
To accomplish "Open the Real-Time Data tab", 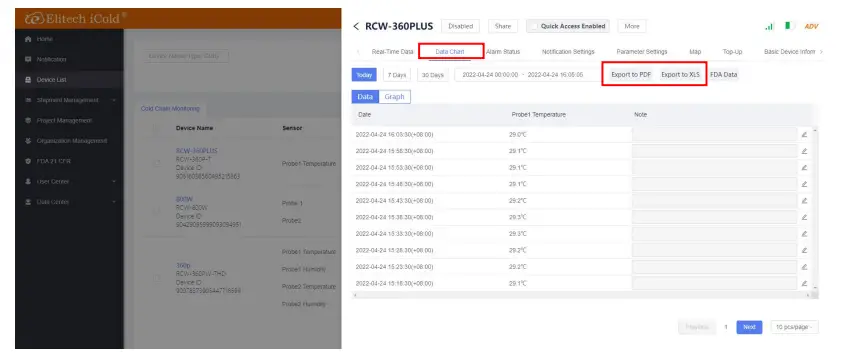I will (392, 52).
